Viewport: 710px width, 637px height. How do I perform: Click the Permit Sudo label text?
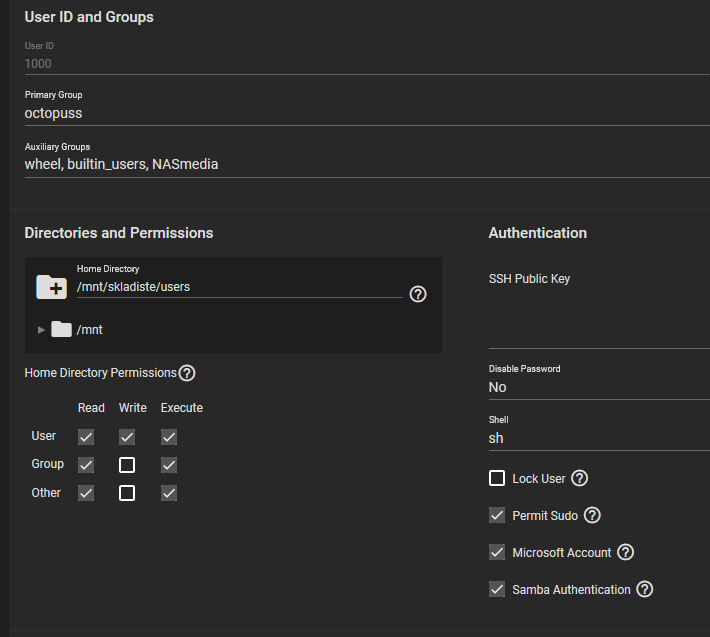545,516
